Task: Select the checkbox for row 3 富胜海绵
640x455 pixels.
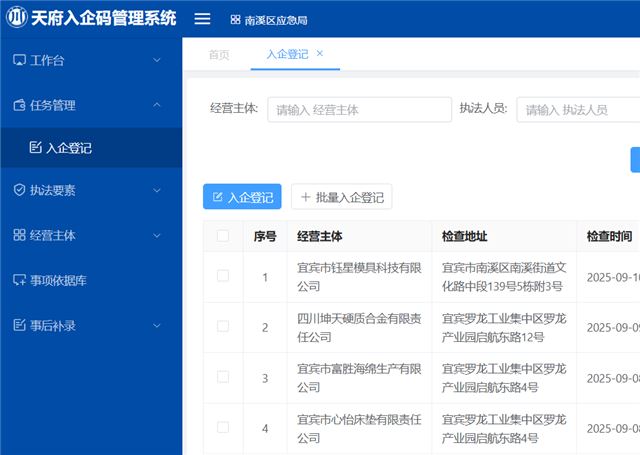Action: 223,378
